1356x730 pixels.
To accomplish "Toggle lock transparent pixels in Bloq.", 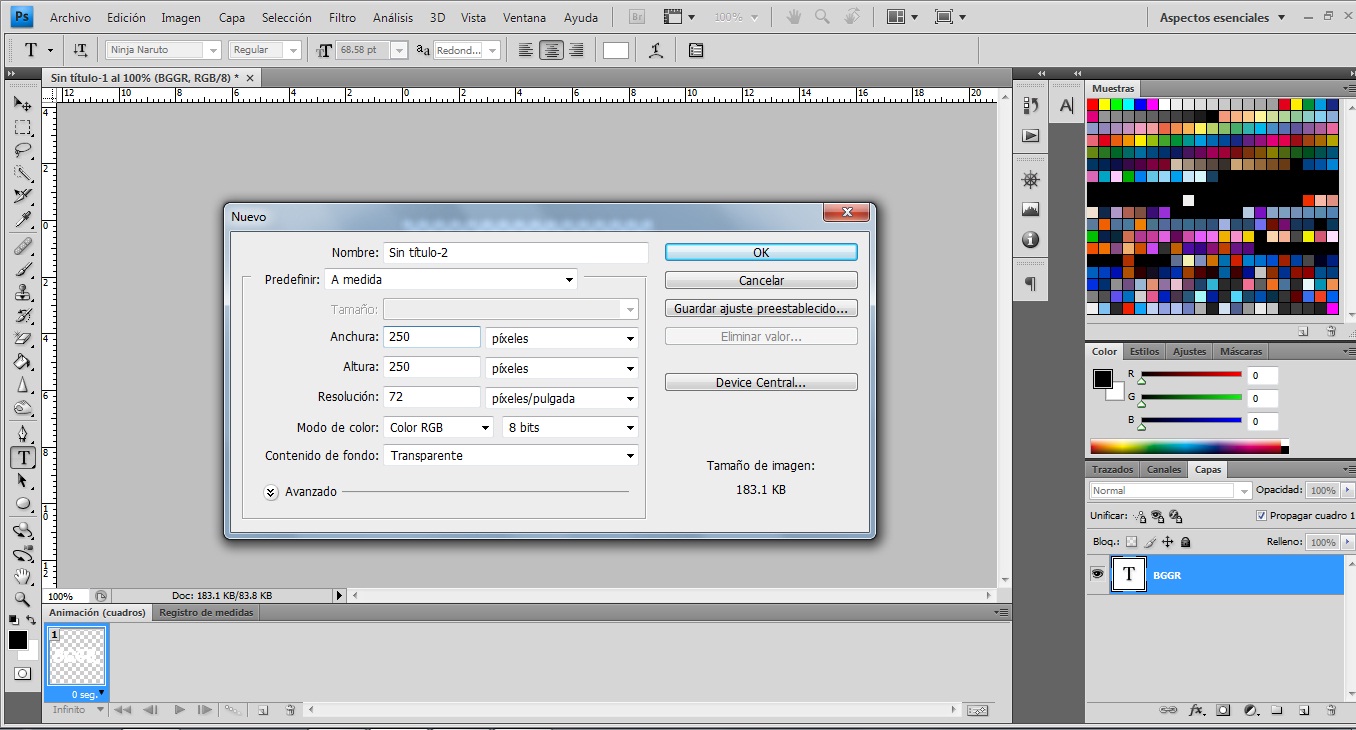I will (x=1132, y=542).
